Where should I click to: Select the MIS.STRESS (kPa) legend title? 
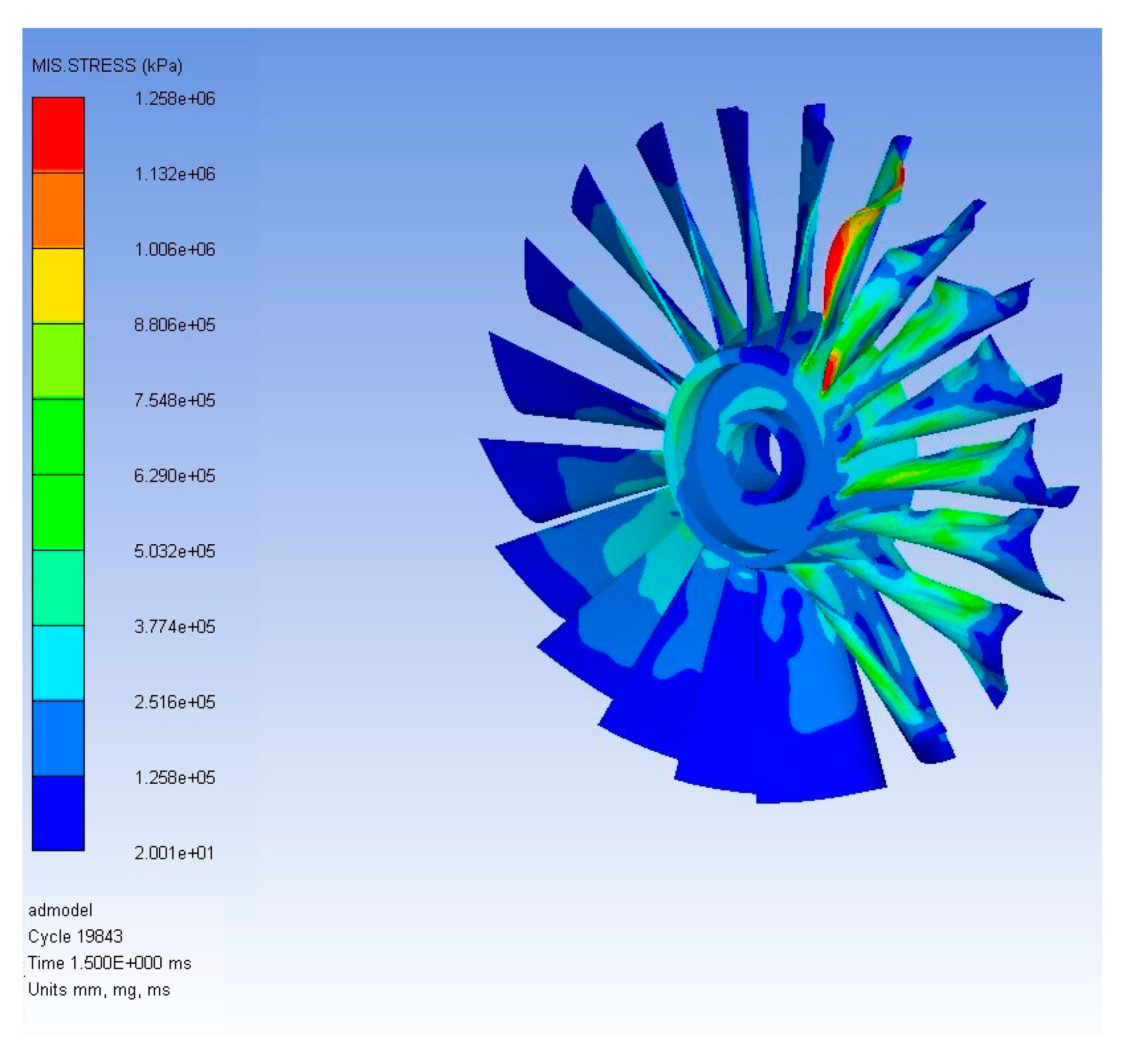coord(107,66)
